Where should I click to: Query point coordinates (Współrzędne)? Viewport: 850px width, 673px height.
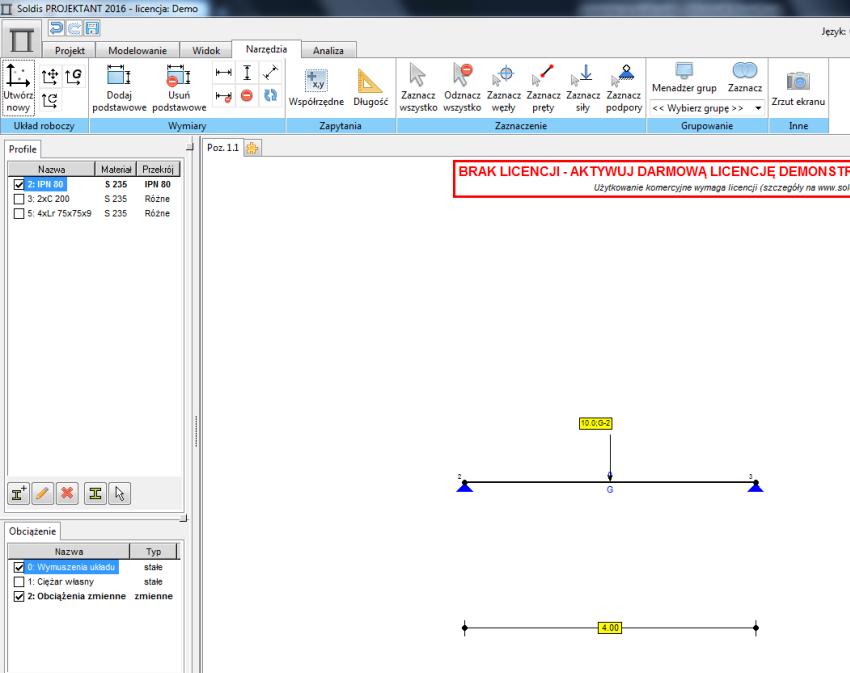tap(316, 88)
